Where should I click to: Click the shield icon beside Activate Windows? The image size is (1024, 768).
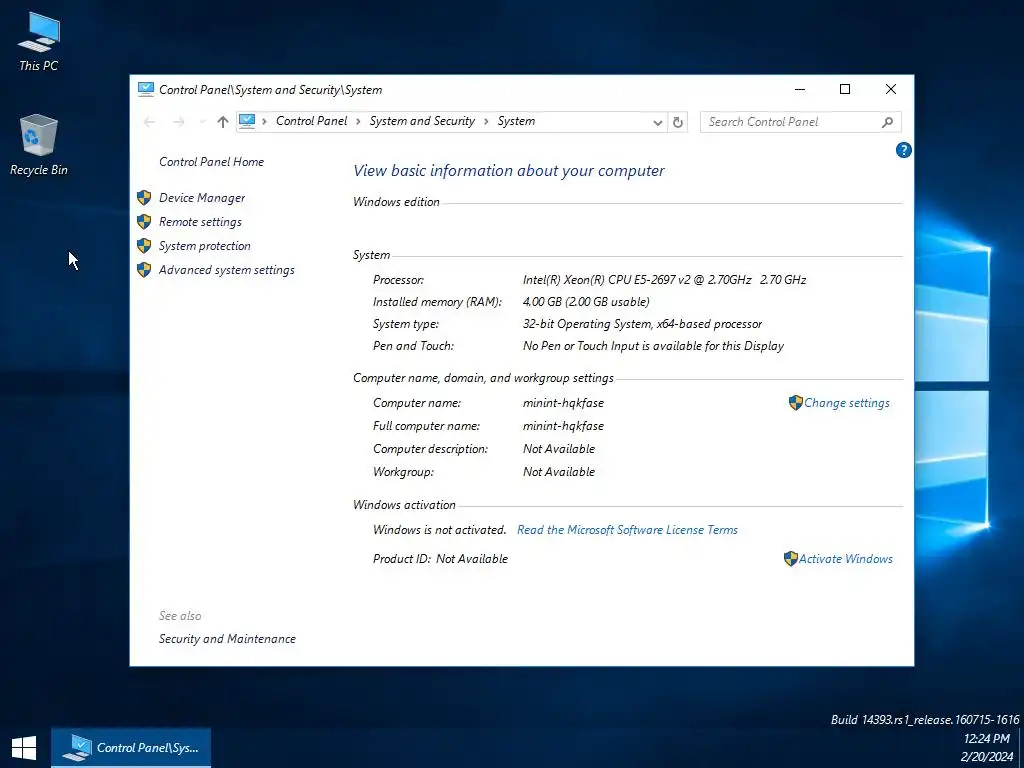tap(790, 559)
